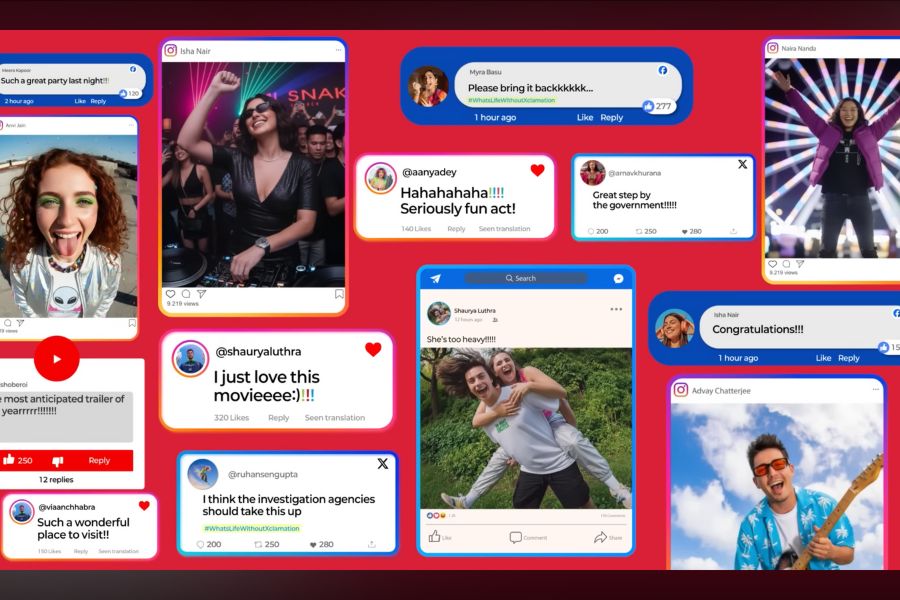
Task: Toggle the red heart on @aanyadey's comment
Action: (537, 170)
